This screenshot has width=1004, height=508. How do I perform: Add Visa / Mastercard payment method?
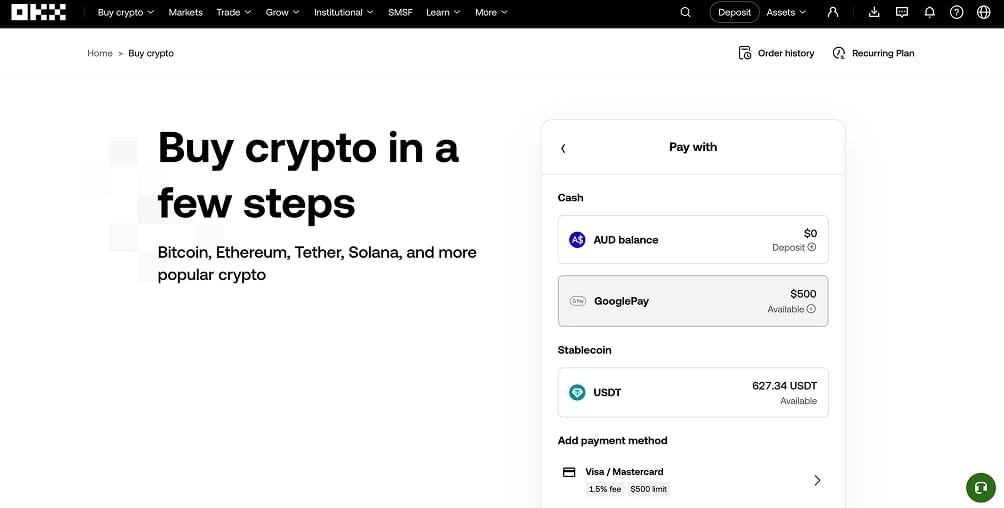click(693, 480)
